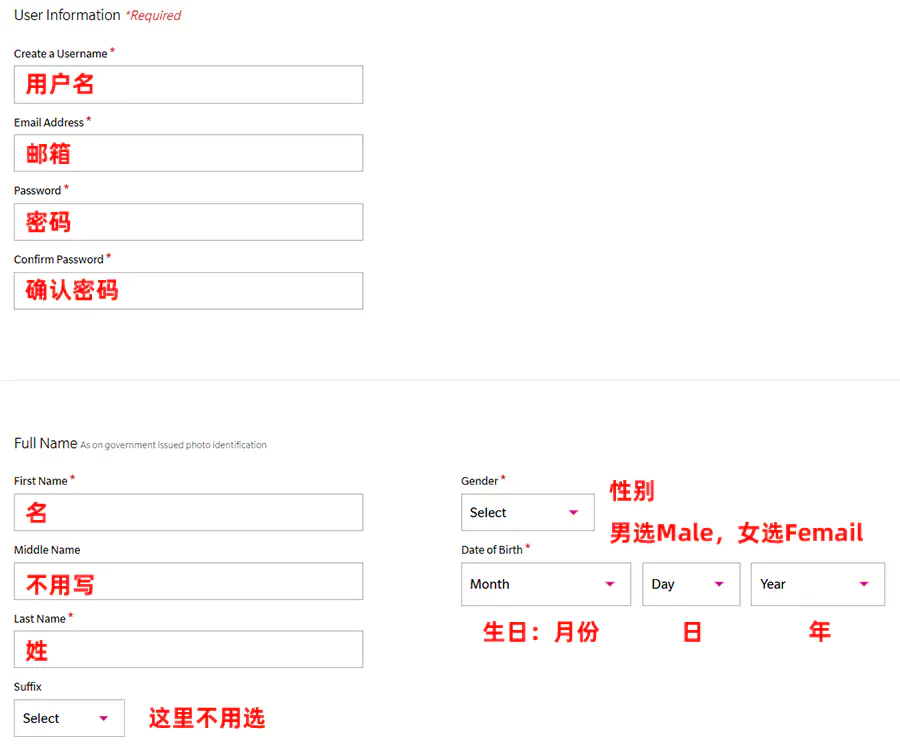Viewport: 900px width, 750px height.
Task: Click the "Email Address" field label
Action: (48, 123)
